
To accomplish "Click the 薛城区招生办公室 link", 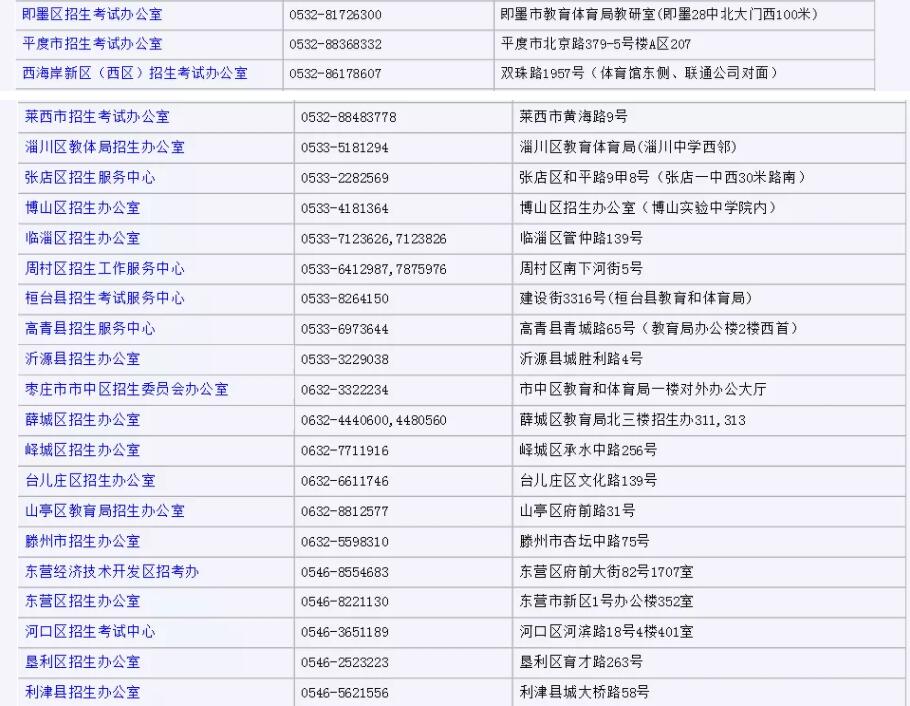I will tap(83, 419).
